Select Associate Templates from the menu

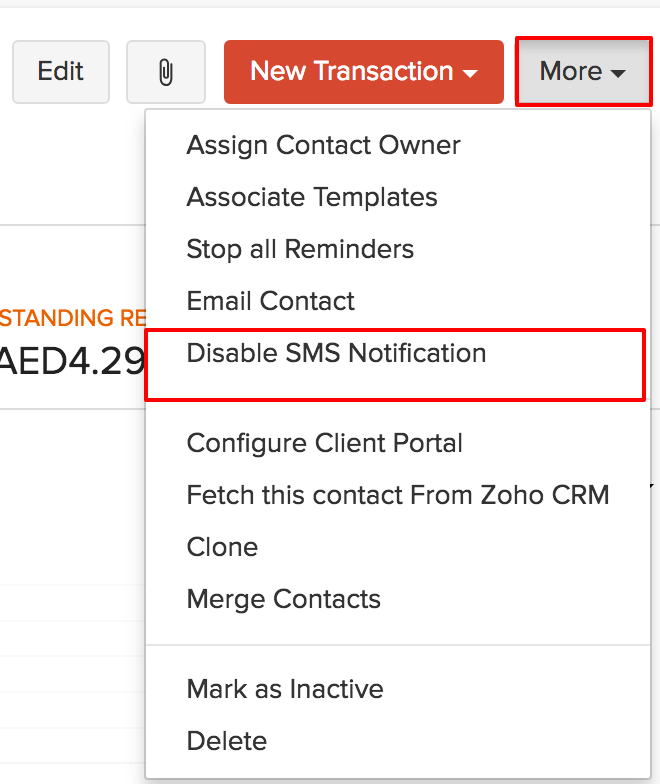coord(312,197)
